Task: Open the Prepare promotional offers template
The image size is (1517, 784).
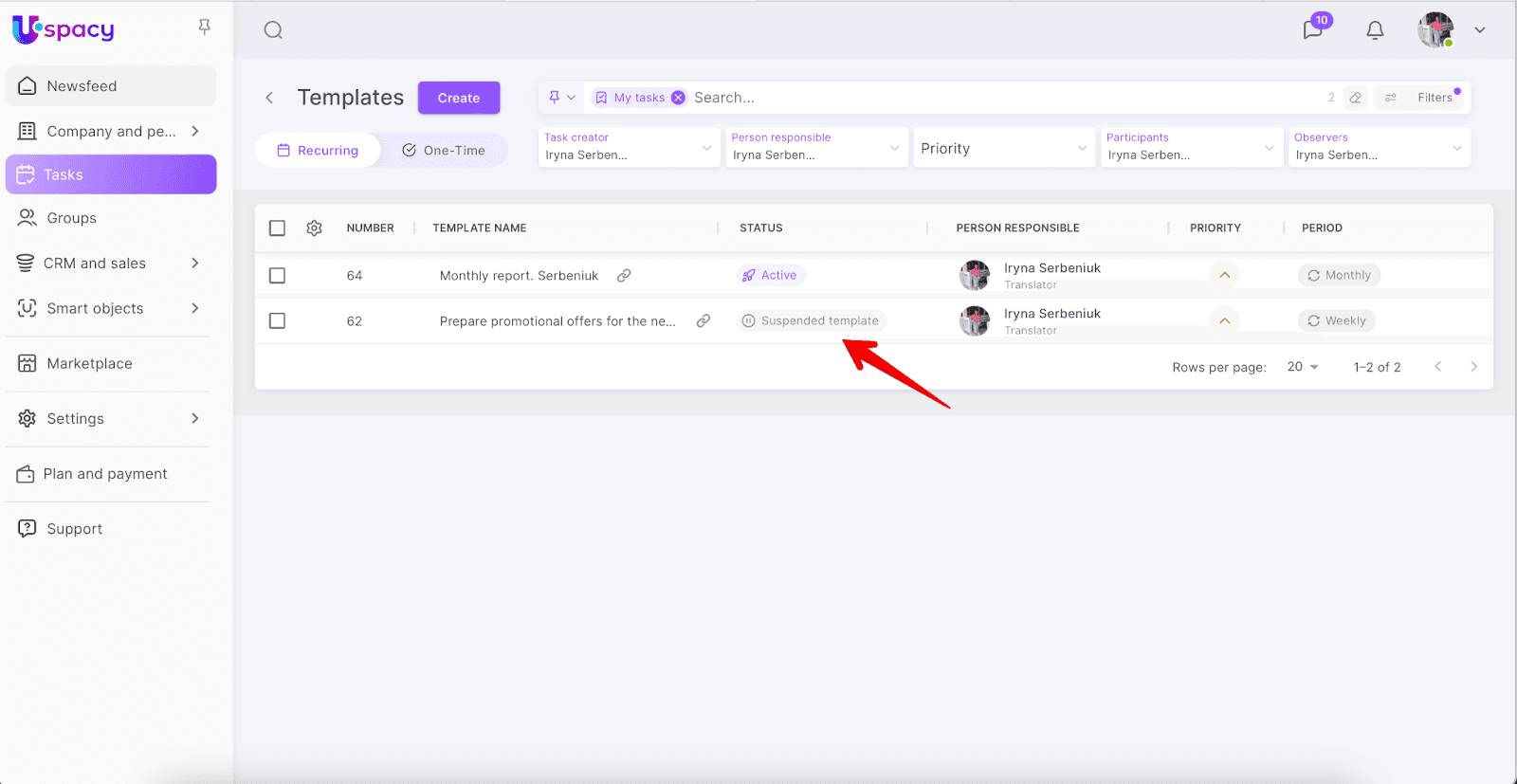Action: point(557,321)
